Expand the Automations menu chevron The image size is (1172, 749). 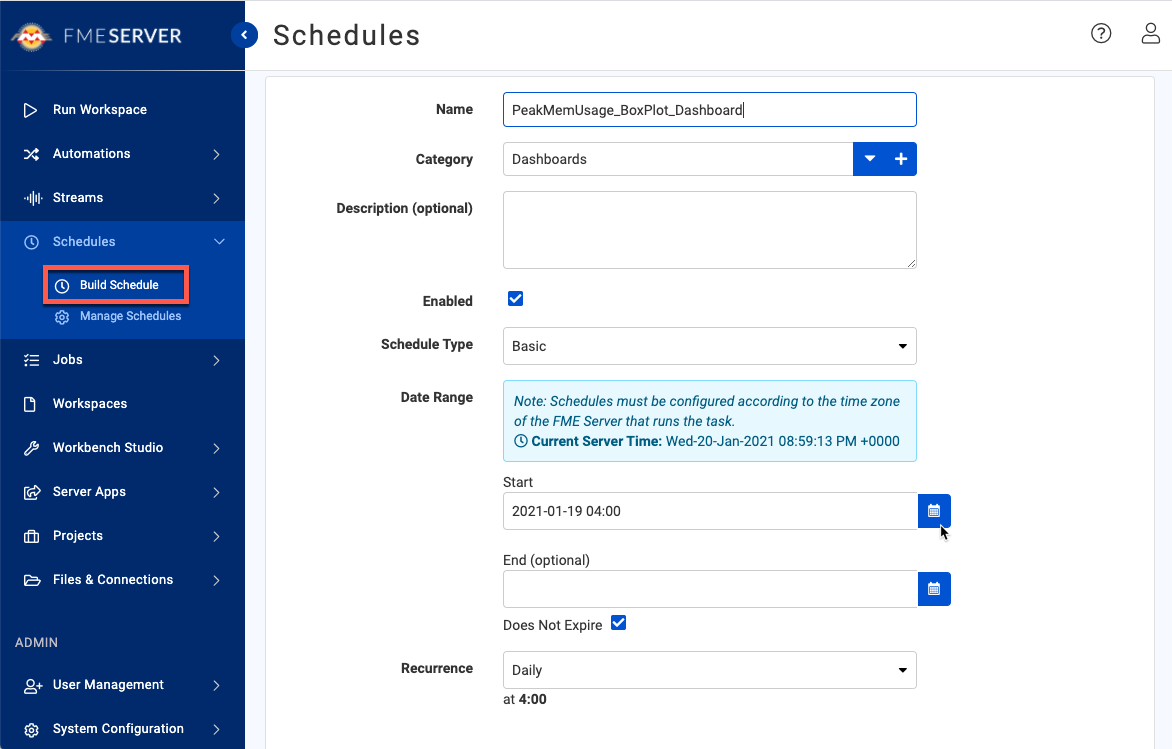pyautogui.click(x=217, y=154)
